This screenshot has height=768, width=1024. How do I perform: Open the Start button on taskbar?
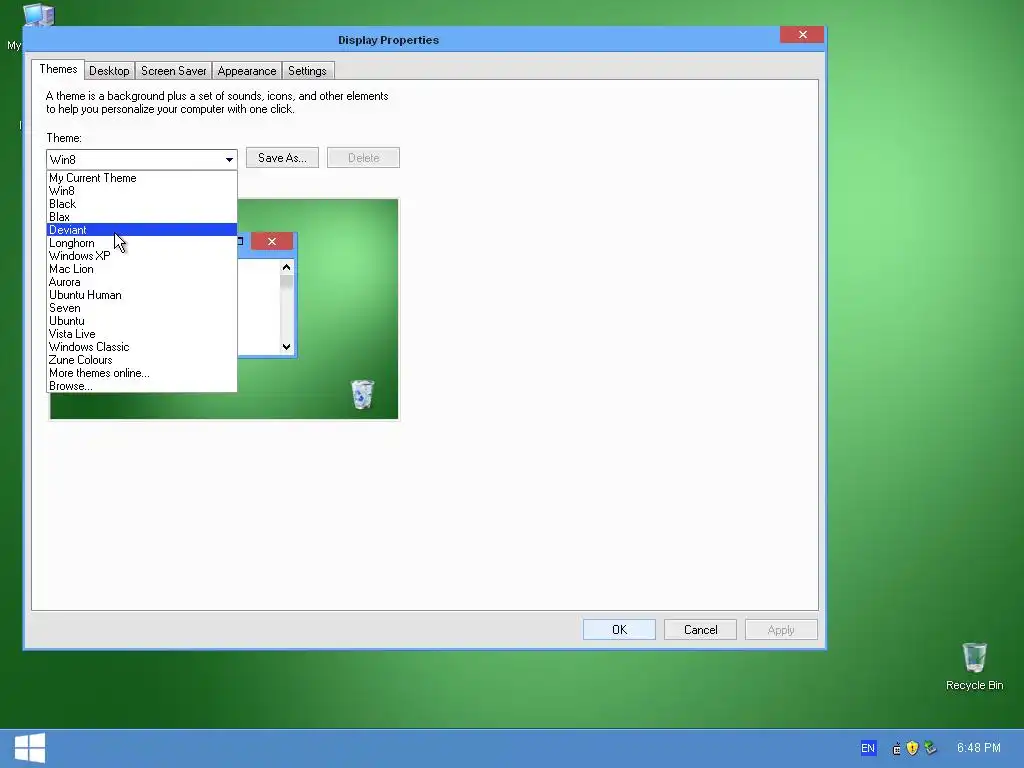coord(30,748)
